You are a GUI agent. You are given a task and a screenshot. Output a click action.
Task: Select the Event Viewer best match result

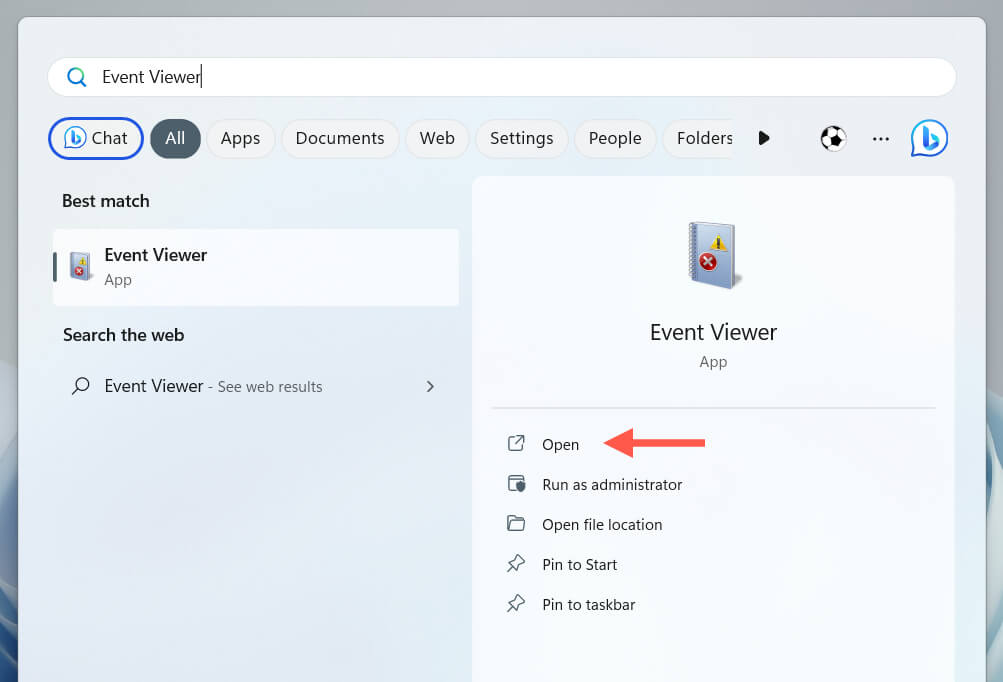pos(256,267)
